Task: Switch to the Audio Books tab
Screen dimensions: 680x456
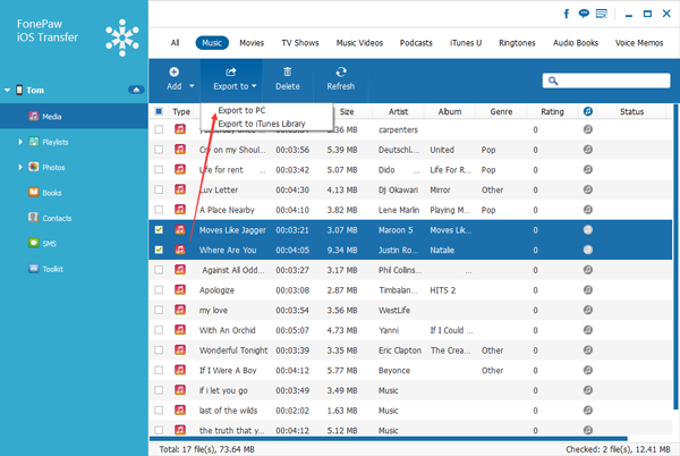Action: pos(575,43)
